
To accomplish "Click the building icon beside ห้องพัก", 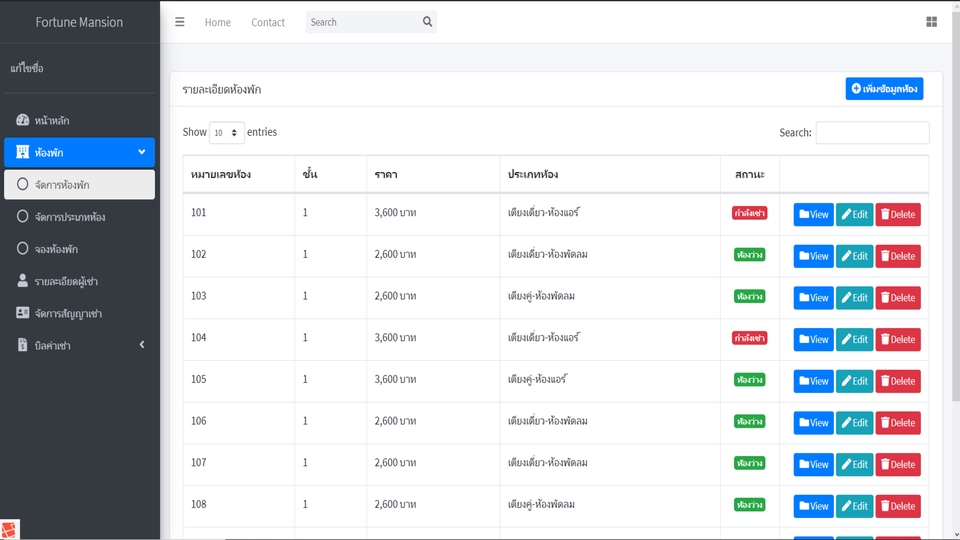I will coord(23,152).
